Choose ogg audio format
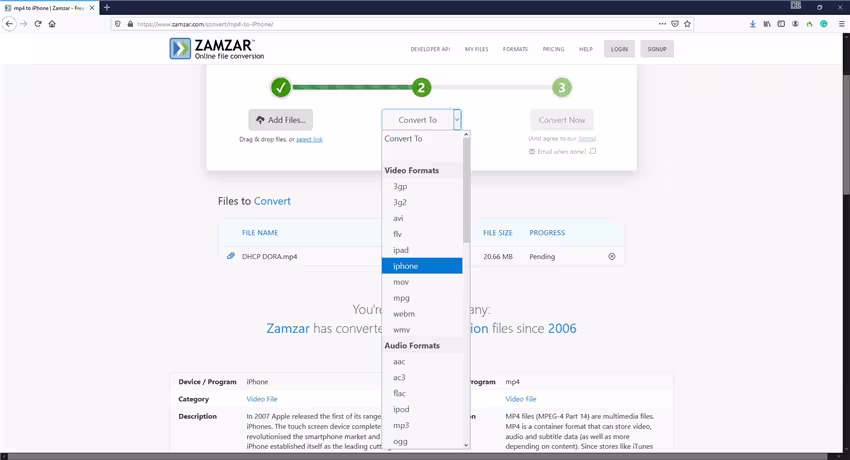This screenshot has height=460, width=850. [422, 441]
